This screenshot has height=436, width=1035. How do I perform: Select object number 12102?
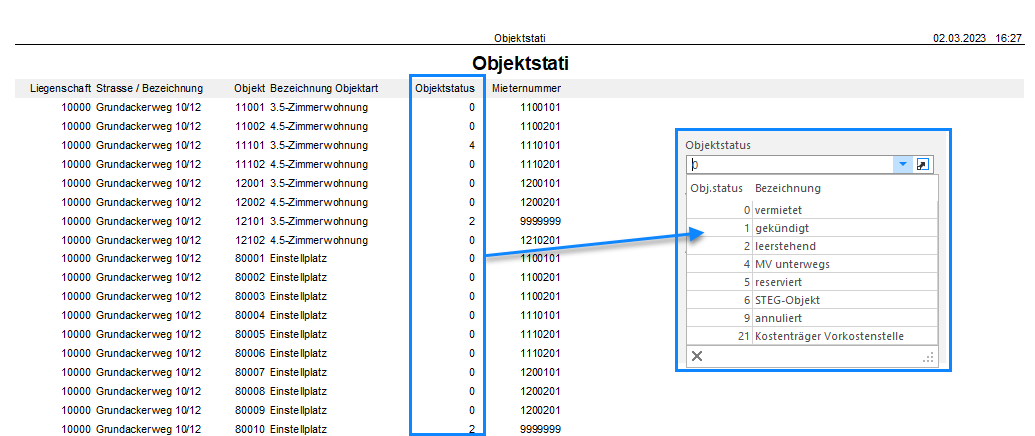(250, 240)
